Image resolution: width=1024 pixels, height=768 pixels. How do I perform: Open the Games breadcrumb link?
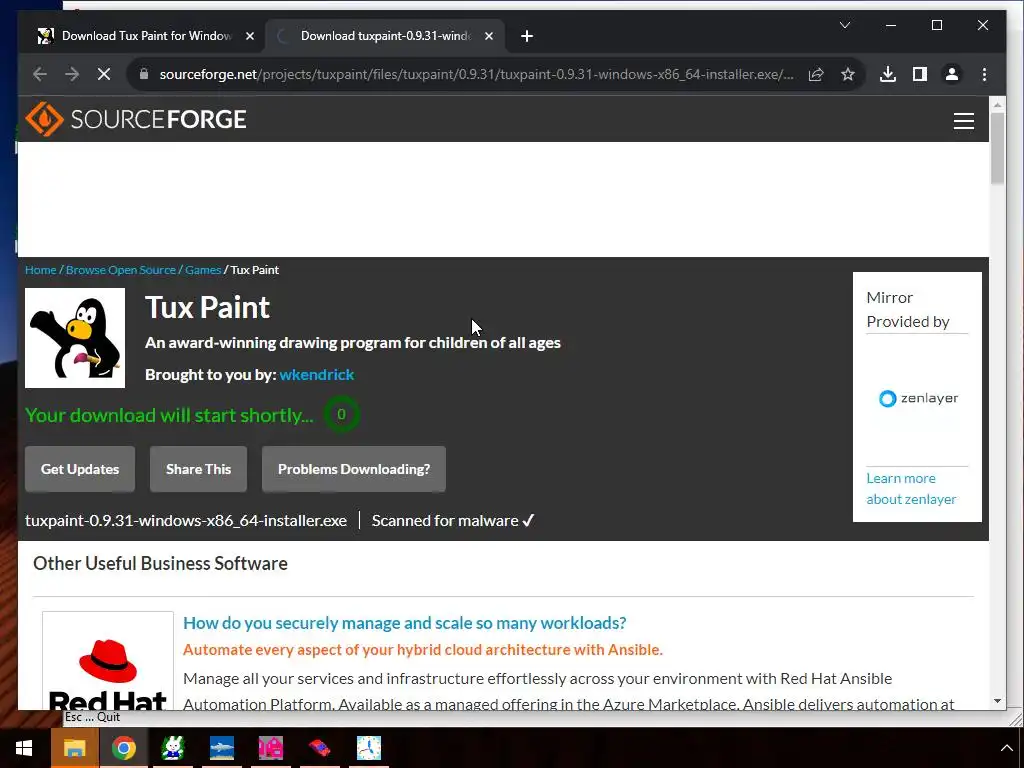coord(203,270)
